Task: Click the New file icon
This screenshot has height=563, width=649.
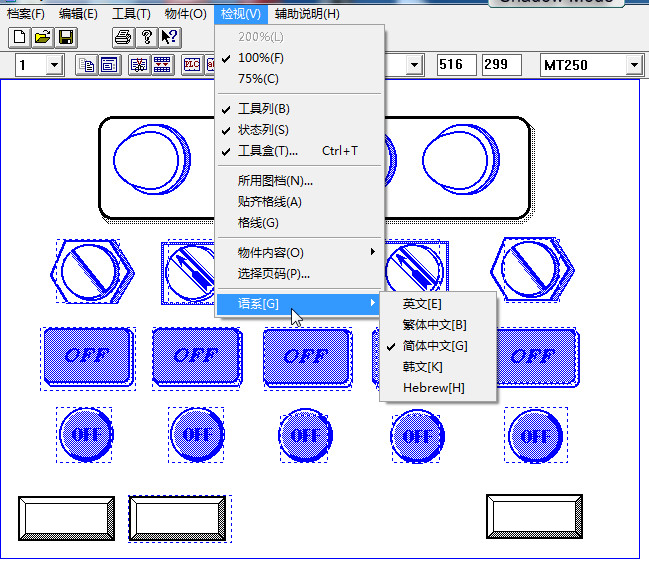Action: (20, 38)
